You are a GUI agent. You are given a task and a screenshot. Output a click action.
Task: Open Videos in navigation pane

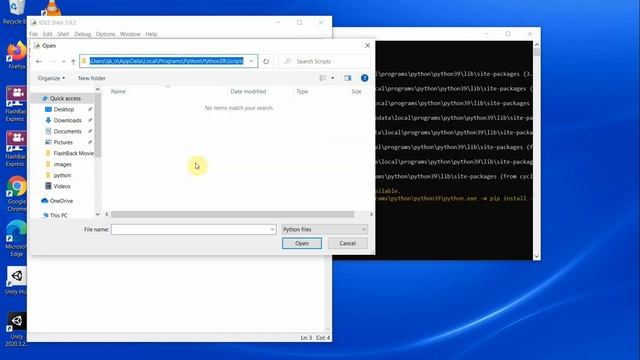62,187
